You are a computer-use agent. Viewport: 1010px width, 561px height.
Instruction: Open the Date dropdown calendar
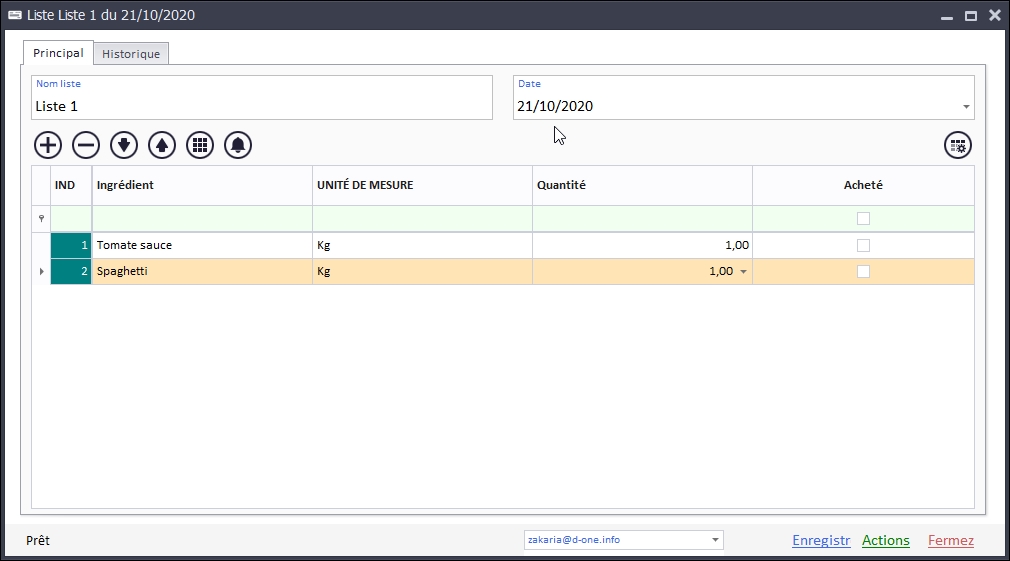pos(965,107)
